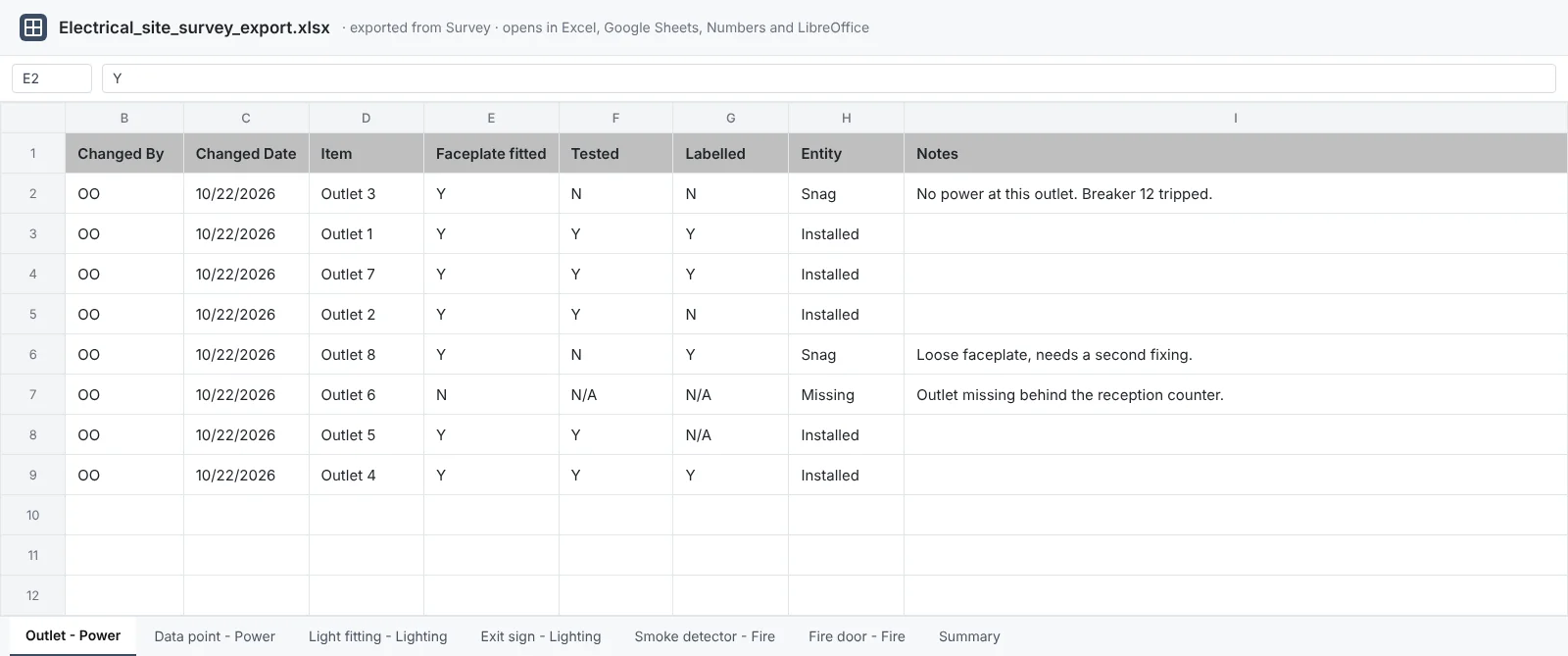Click the Loose faceplate note cell

point(1236,354)
